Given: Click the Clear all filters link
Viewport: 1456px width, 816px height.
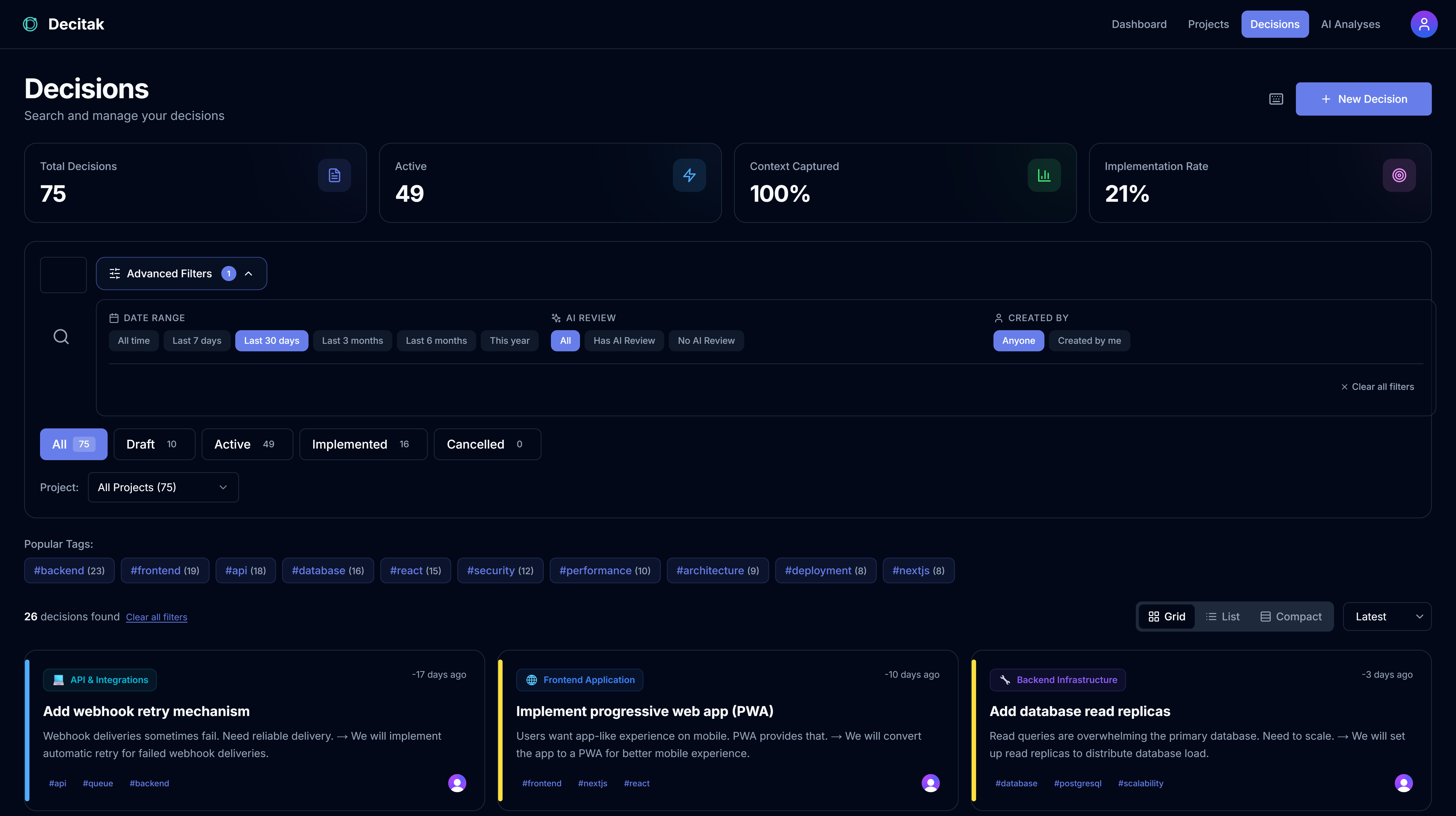Looking at the screenshot, I should click(157, 617).
